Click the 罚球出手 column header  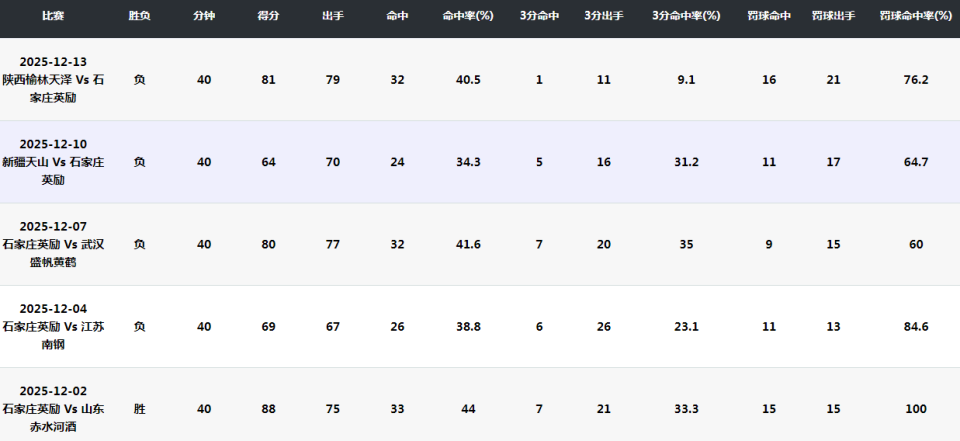coord(833,17)
